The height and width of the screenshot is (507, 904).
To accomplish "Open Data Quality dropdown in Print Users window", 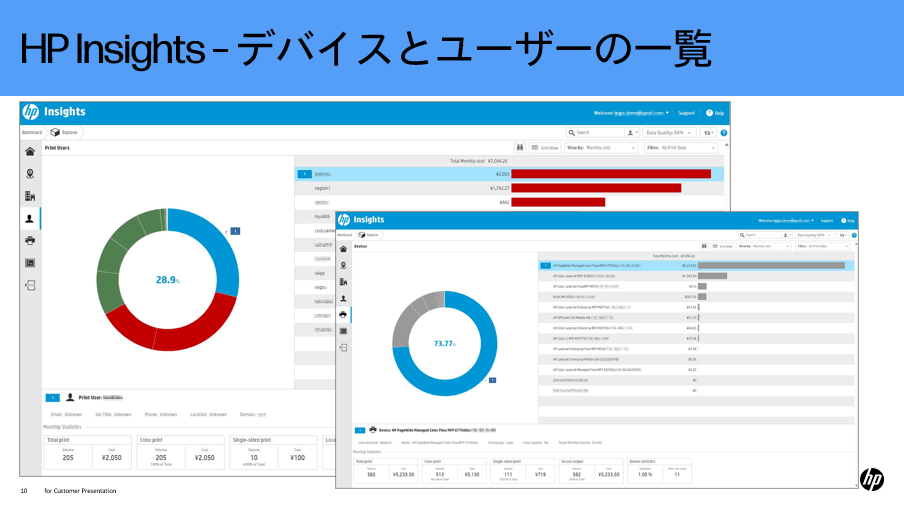I will pyautogui.click(x=669, y=133).
